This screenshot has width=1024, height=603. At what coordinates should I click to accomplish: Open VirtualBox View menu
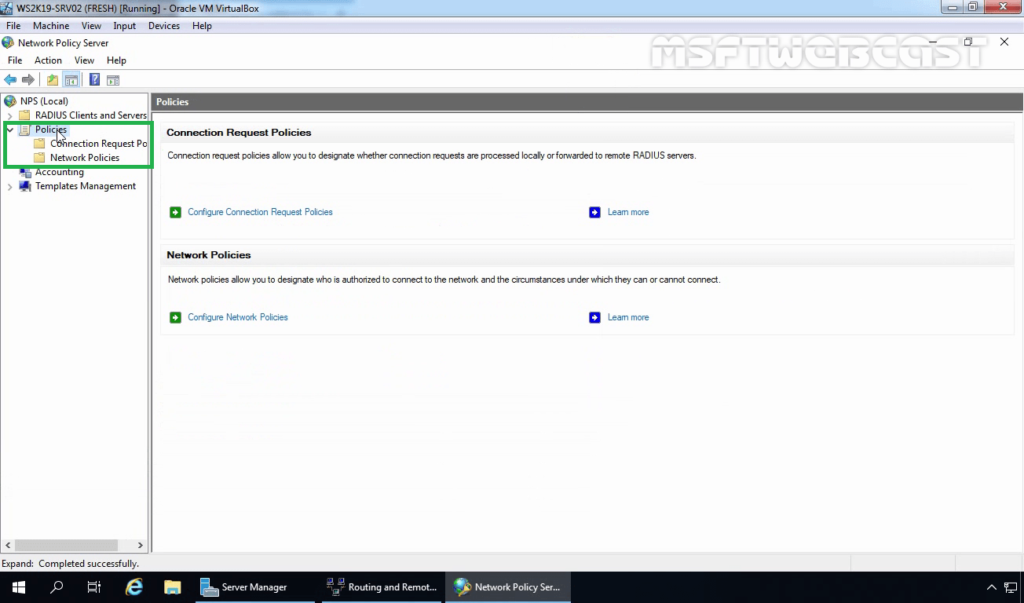[x=91, y=25]
